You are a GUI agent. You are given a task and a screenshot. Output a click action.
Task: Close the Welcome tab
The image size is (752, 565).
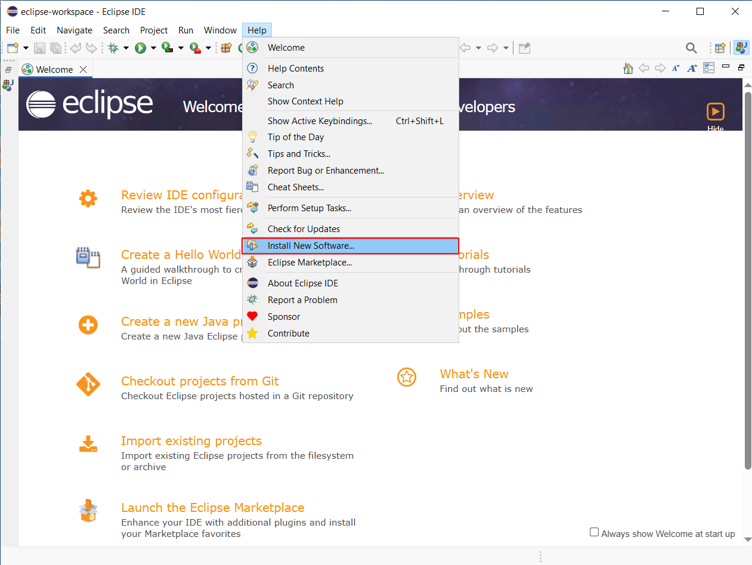[x=83, y=69]
